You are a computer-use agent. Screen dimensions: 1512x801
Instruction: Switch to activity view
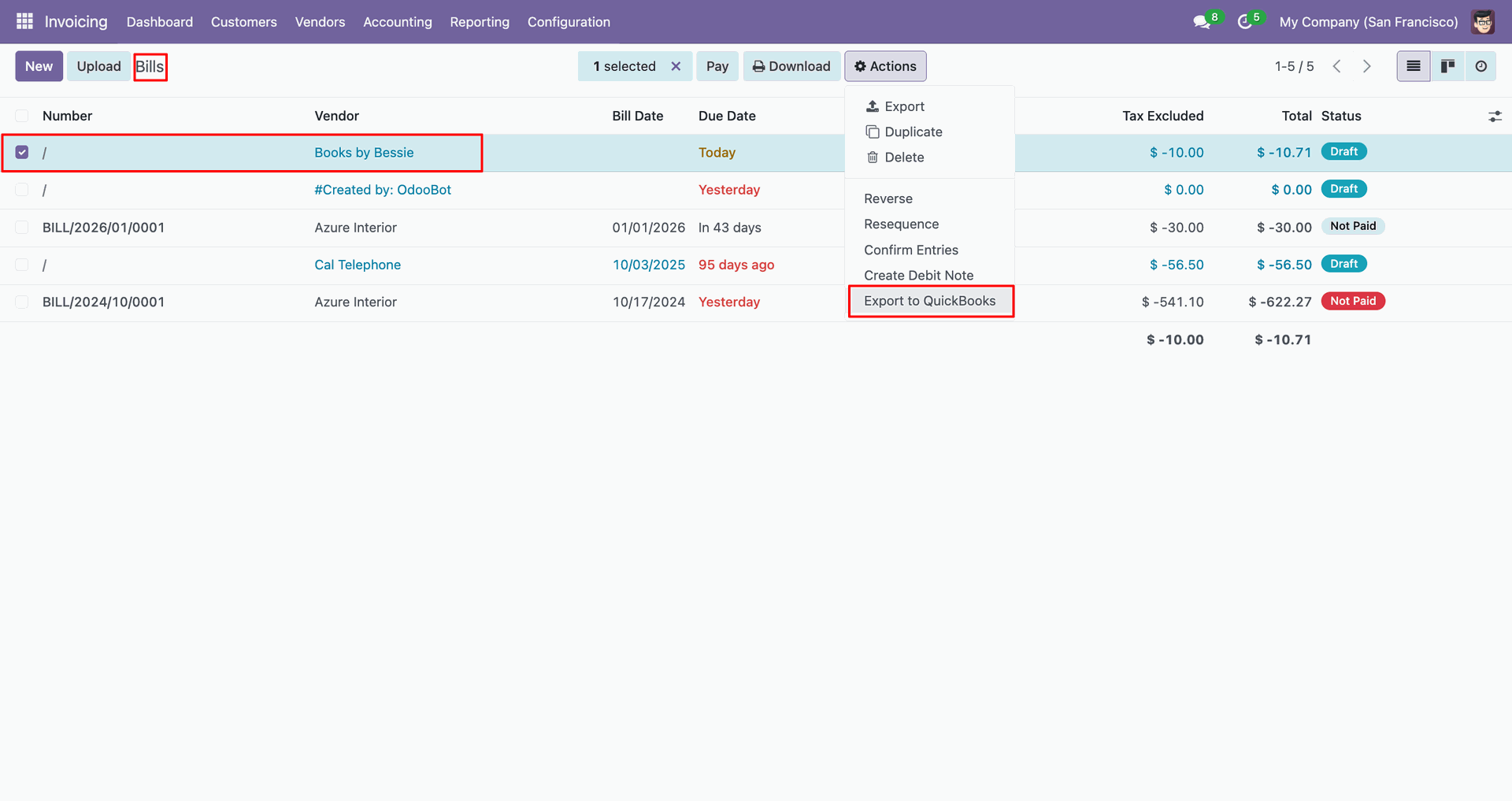pos(1481,66)
